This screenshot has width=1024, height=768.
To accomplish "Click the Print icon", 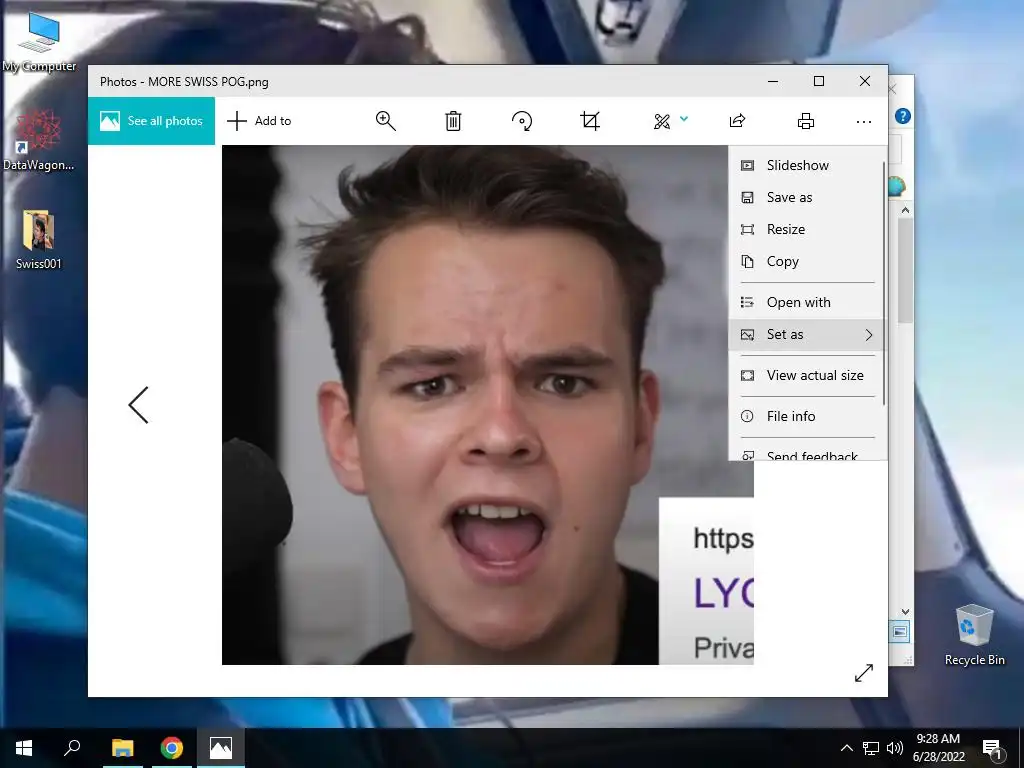I will (x=806, y=121).
